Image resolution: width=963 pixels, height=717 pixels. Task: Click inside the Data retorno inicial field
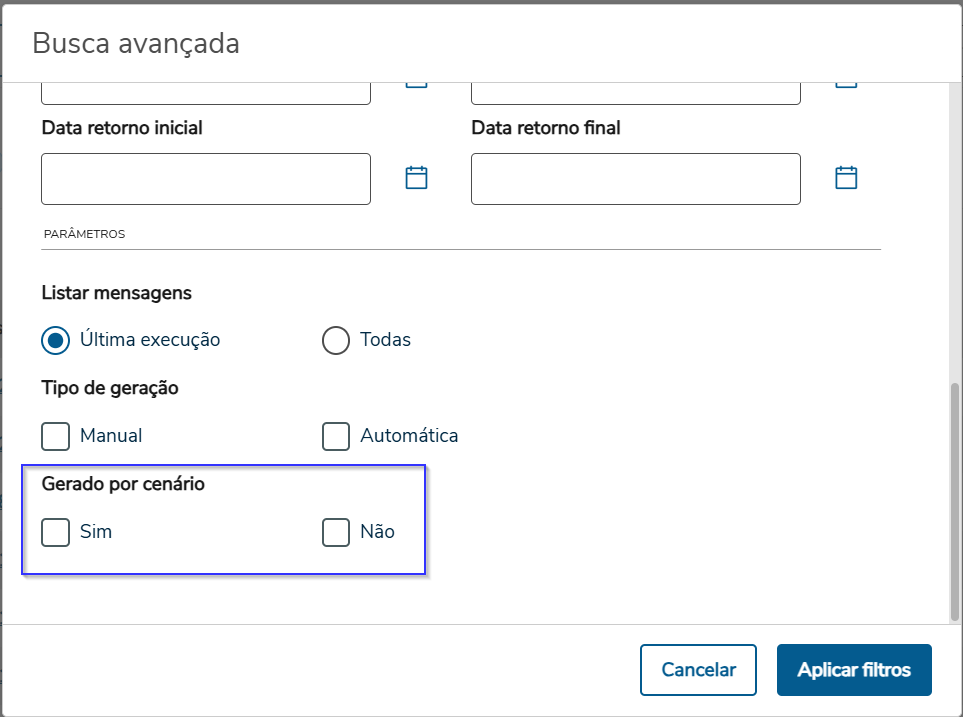205,178
